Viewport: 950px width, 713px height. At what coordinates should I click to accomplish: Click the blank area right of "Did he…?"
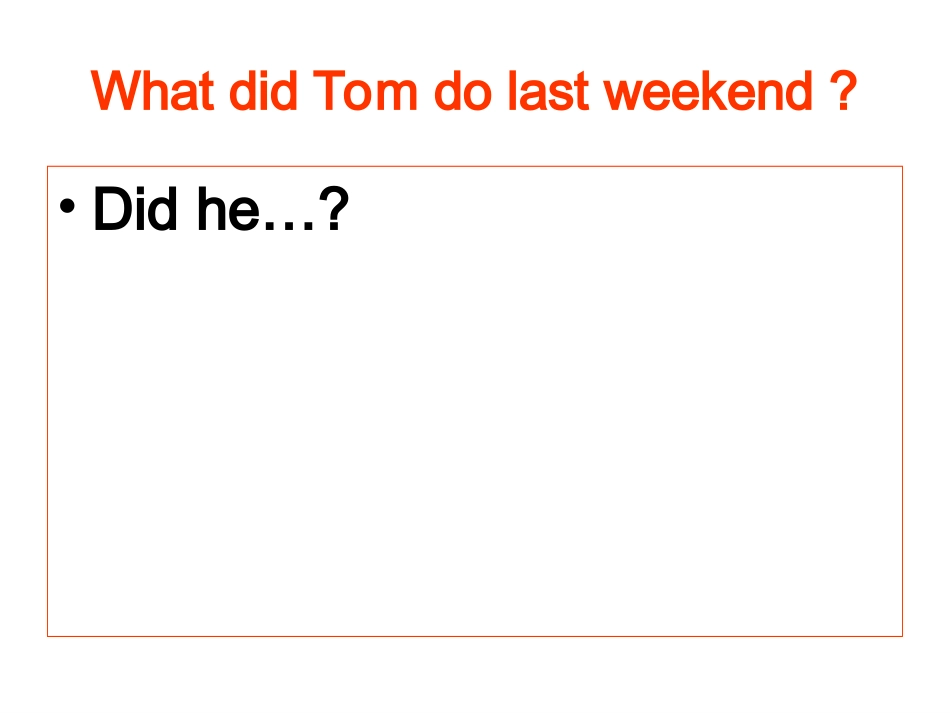[x=620, y=210]
